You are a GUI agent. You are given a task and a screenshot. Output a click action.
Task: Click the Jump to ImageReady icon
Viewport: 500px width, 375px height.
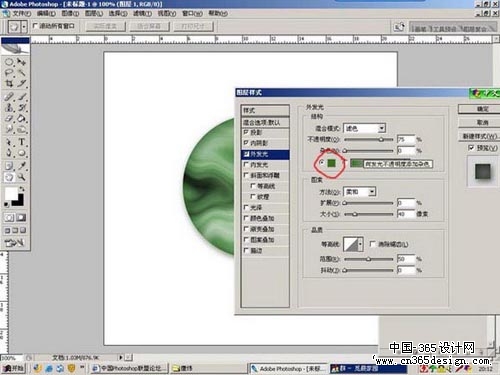pos(14,243)
